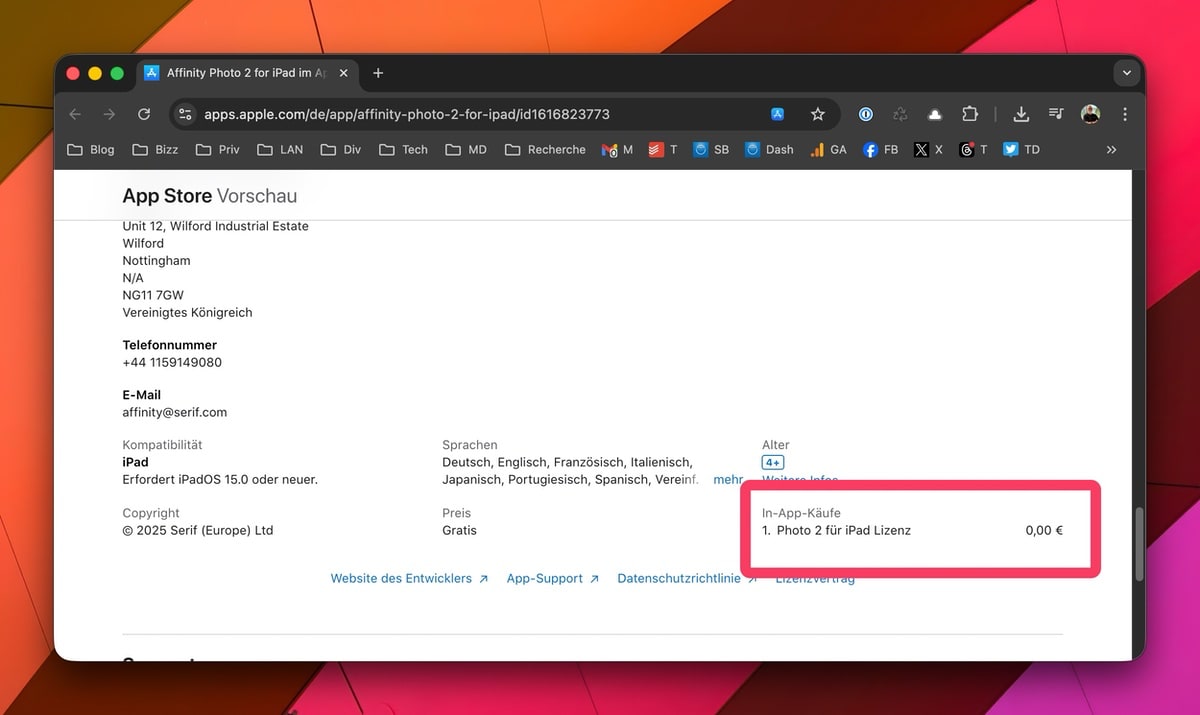Bookmark this page with the star icon
This screenshot has height=715, width=1200.
pos(817,114)
